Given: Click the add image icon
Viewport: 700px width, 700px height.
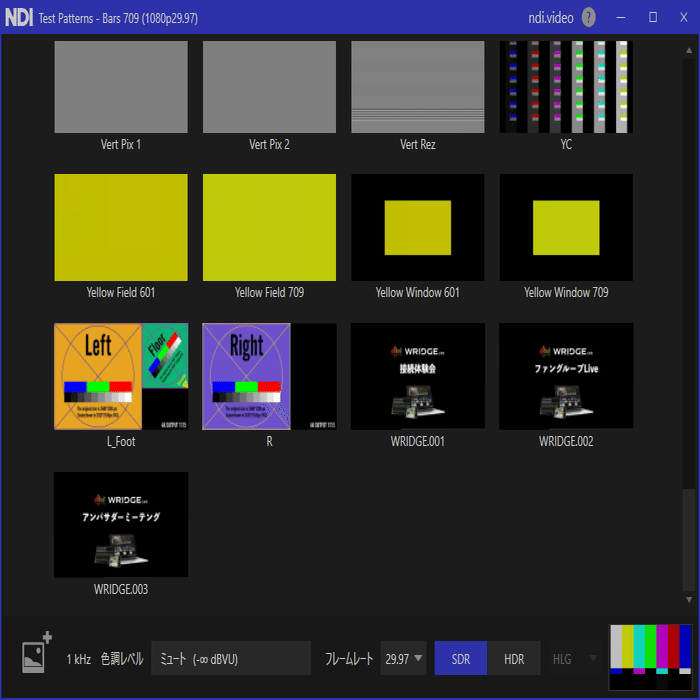Looking at the screenshot, I should (37, 652).
